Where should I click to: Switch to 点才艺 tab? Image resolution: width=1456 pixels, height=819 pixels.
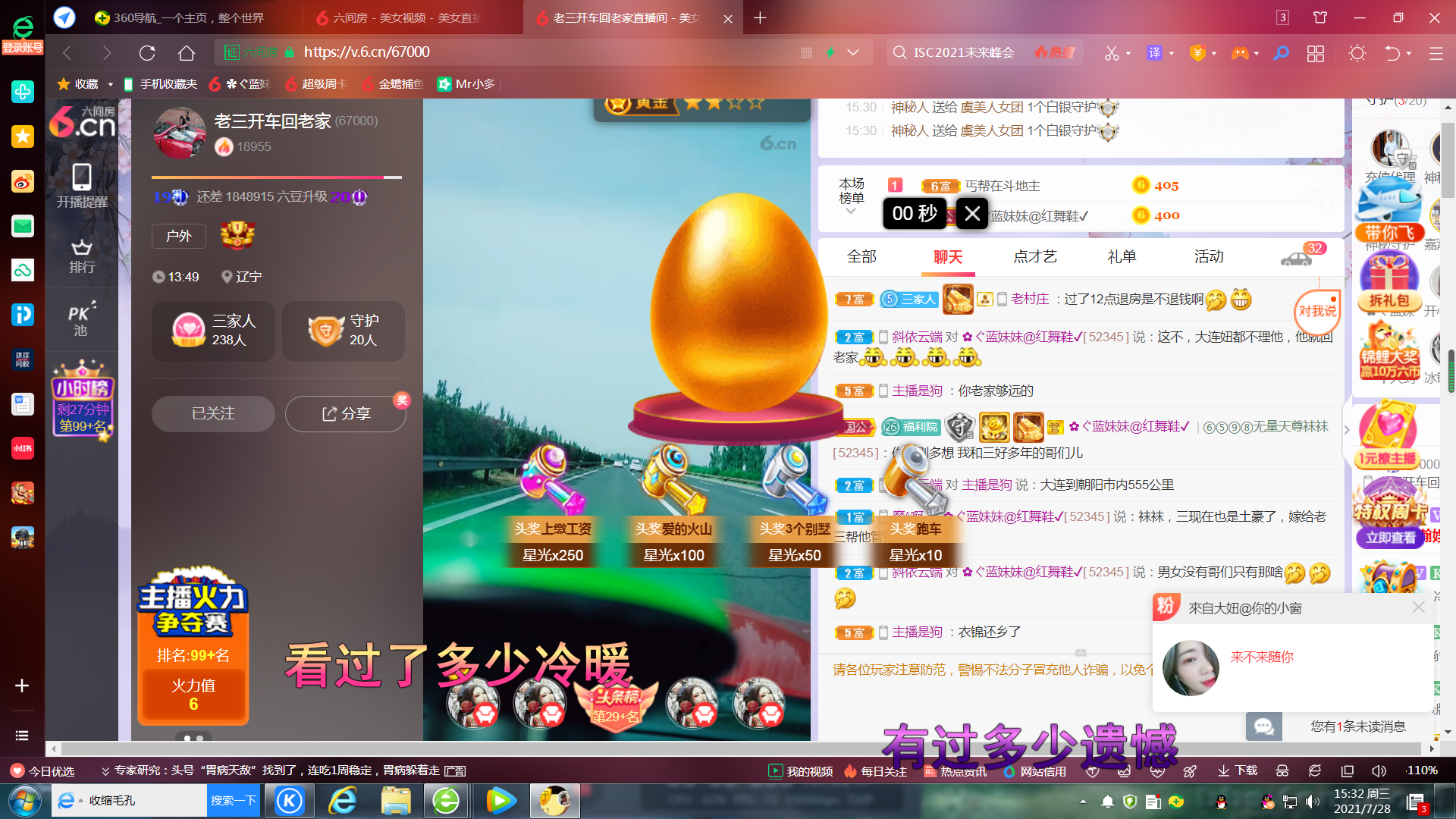[x=1035, y=257]
